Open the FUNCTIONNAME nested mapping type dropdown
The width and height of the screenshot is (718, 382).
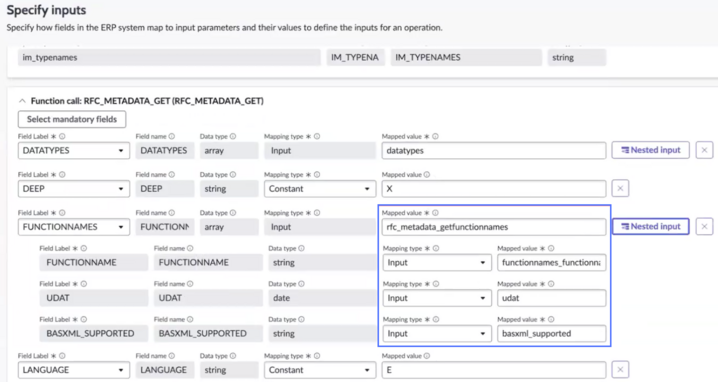tap(437, 262)
